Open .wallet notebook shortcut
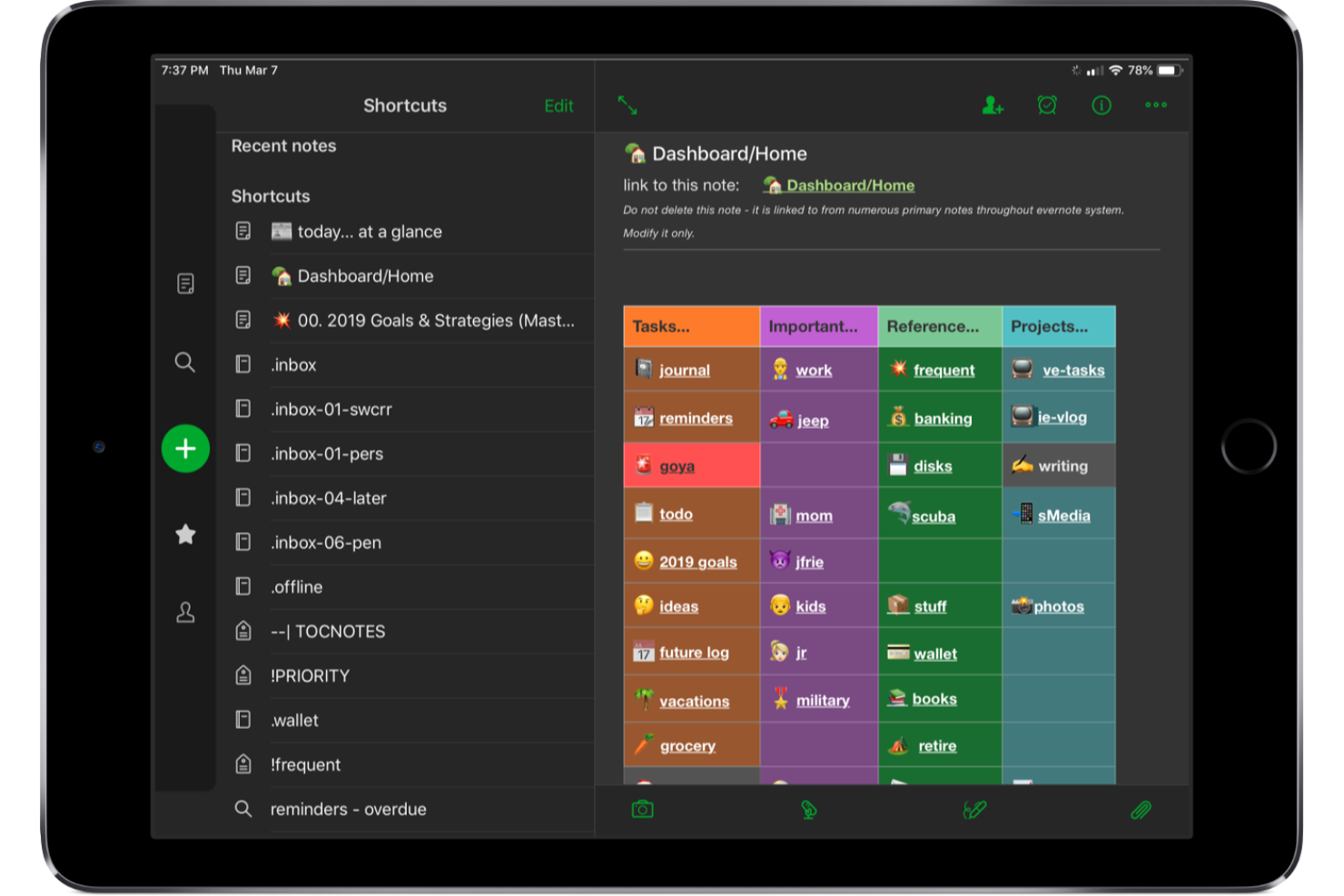The width and height of the screenshot is (1344, 896). (x=405, y=721)
